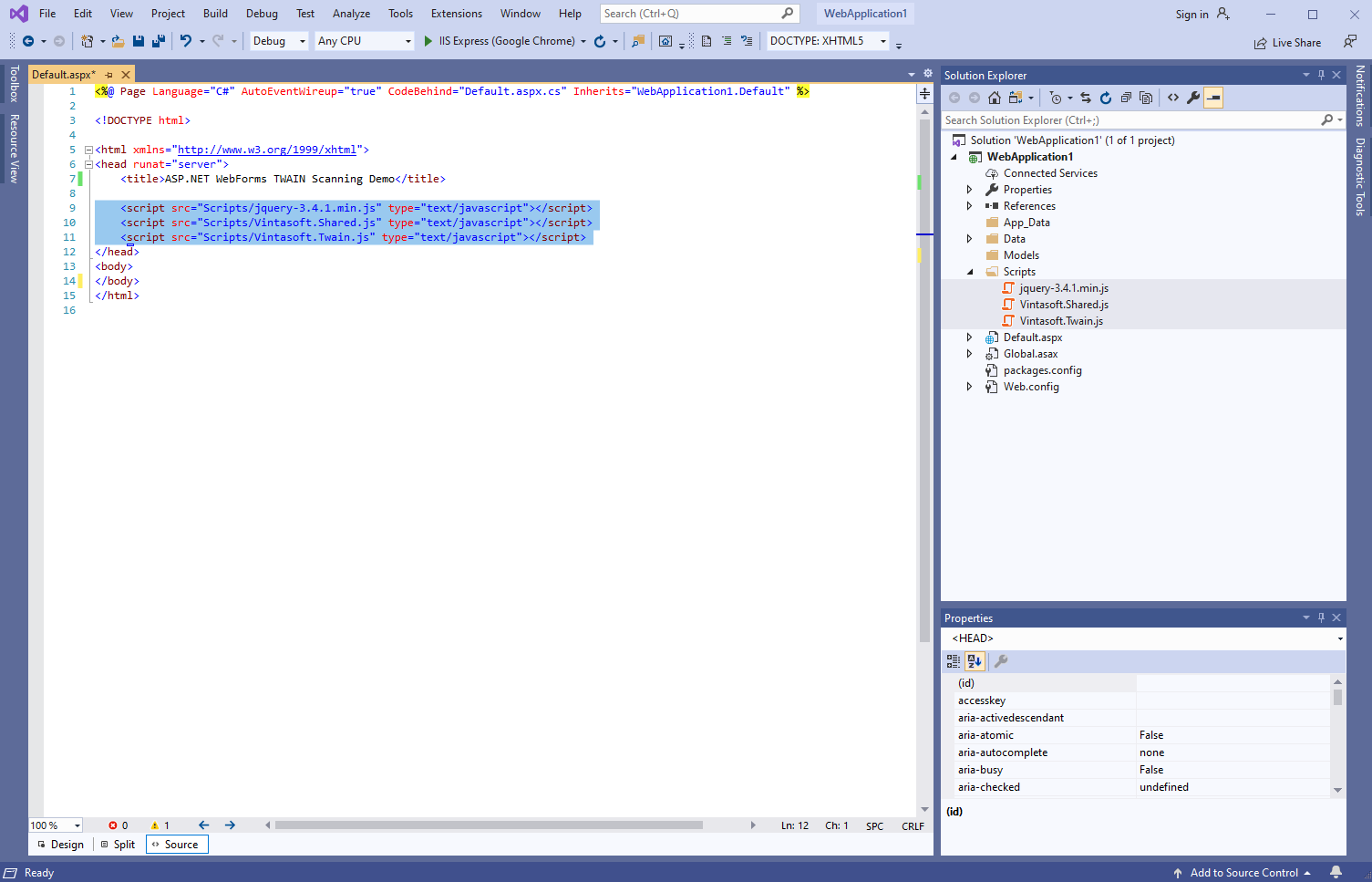Open the Debug configuration dropdown
The image size is (1372, 882).
pyautogui.click(x=279, y=41)
